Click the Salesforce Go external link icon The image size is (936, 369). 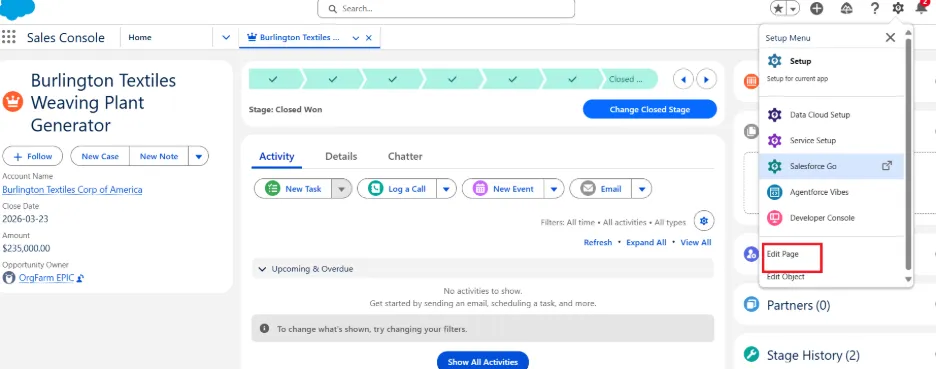(887, 166)
